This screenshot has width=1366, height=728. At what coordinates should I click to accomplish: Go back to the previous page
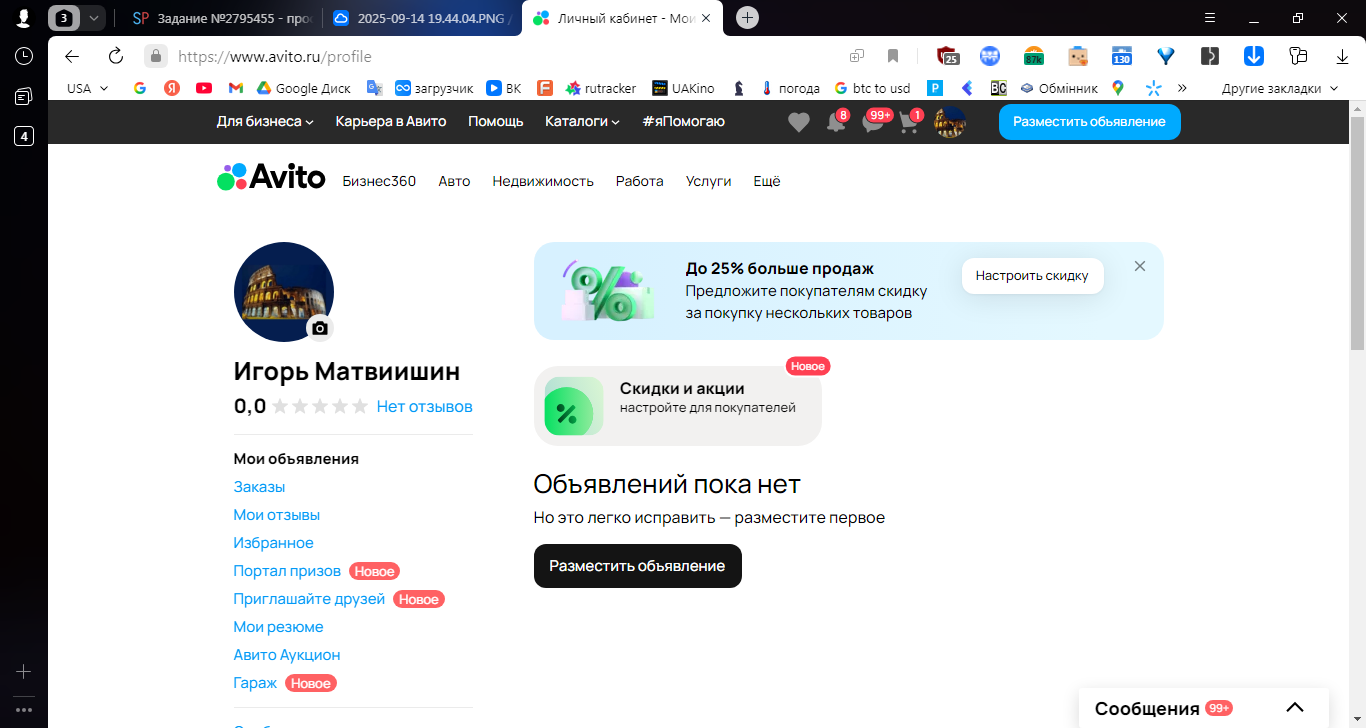pos(71,56)
